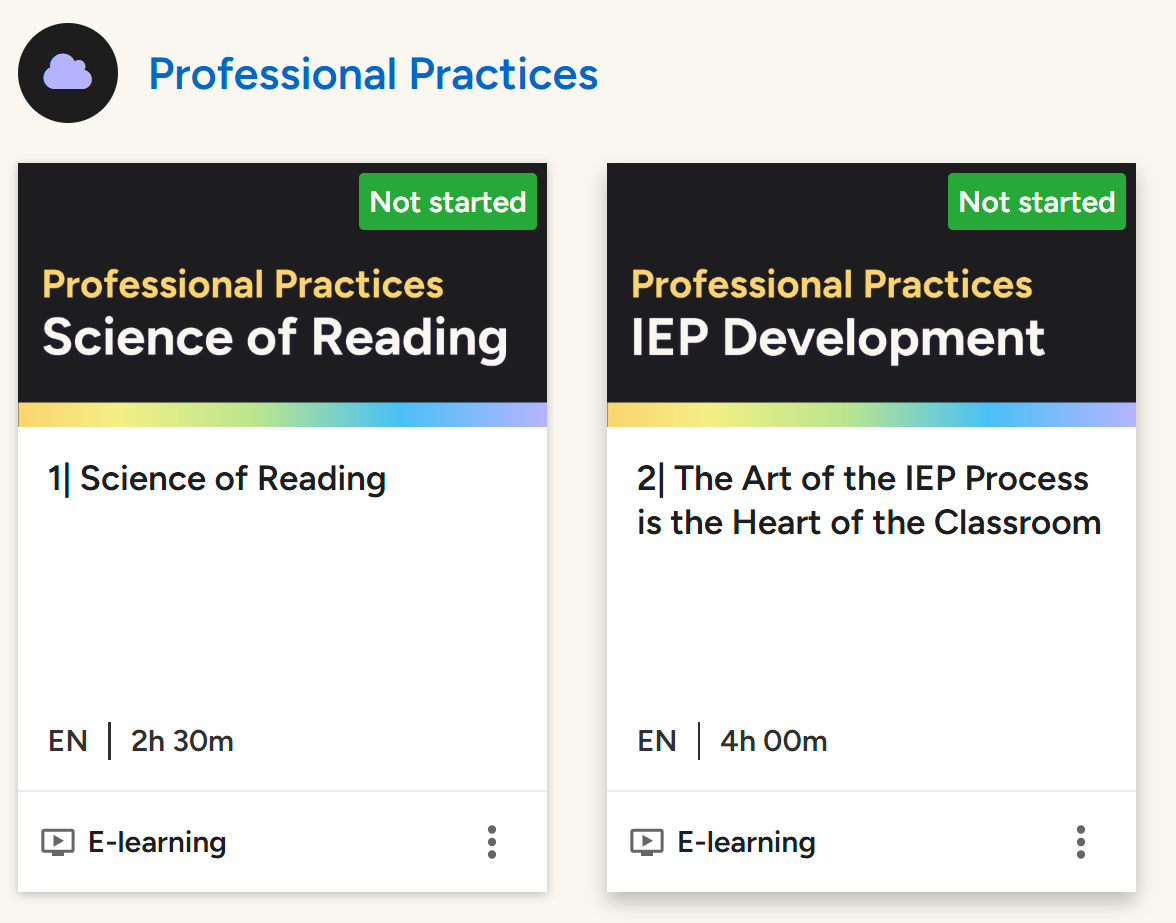Click E-learning screen icon on Science of Reading card
1176x923 pixels.
[58, 842]
